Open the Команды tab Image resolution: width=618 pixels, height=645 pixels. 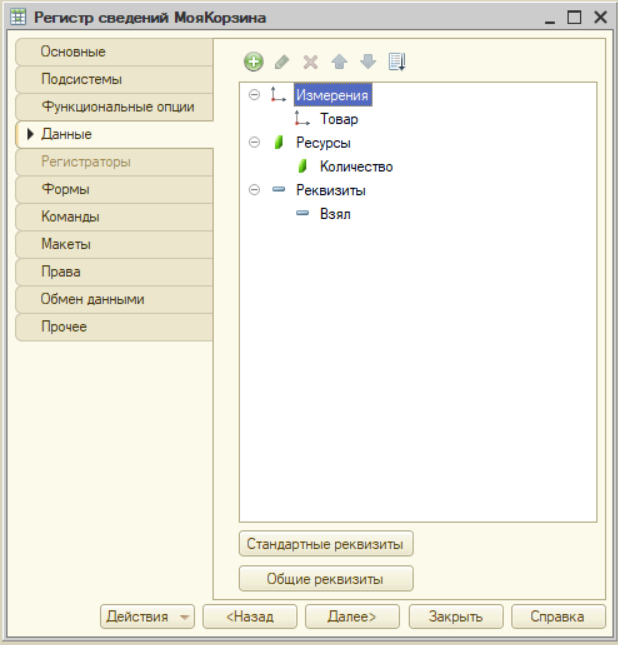(114, 217)
